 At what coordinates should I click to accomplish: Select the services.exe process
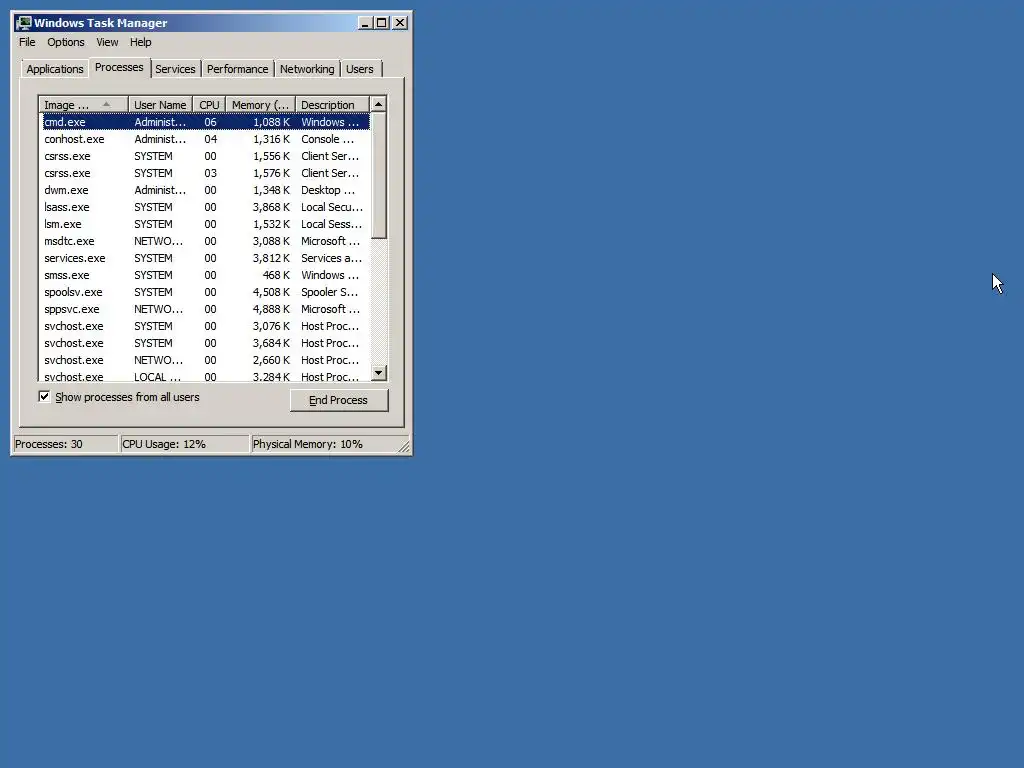coord(205,258)
